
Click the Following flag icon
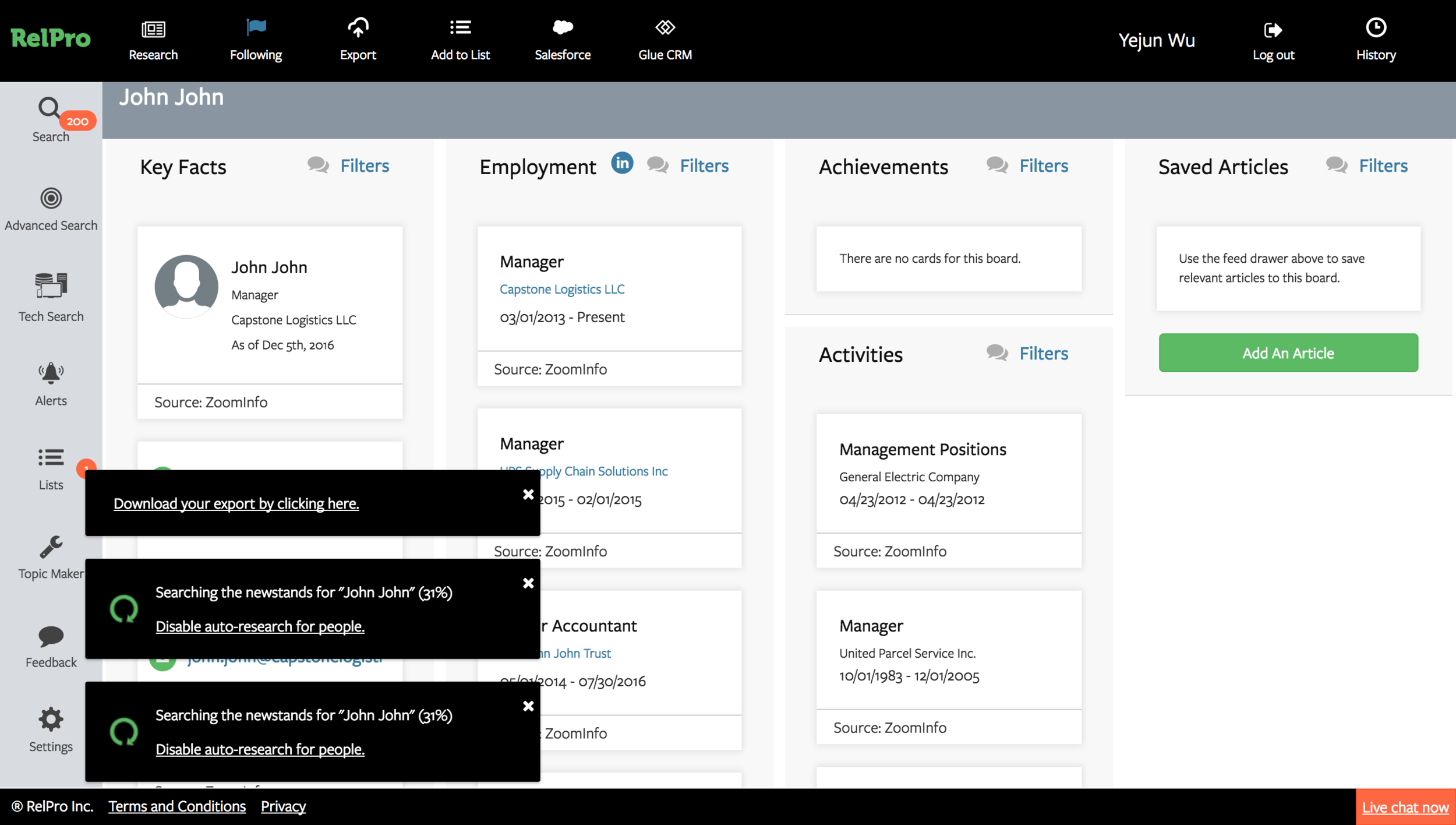coord(256,27)
